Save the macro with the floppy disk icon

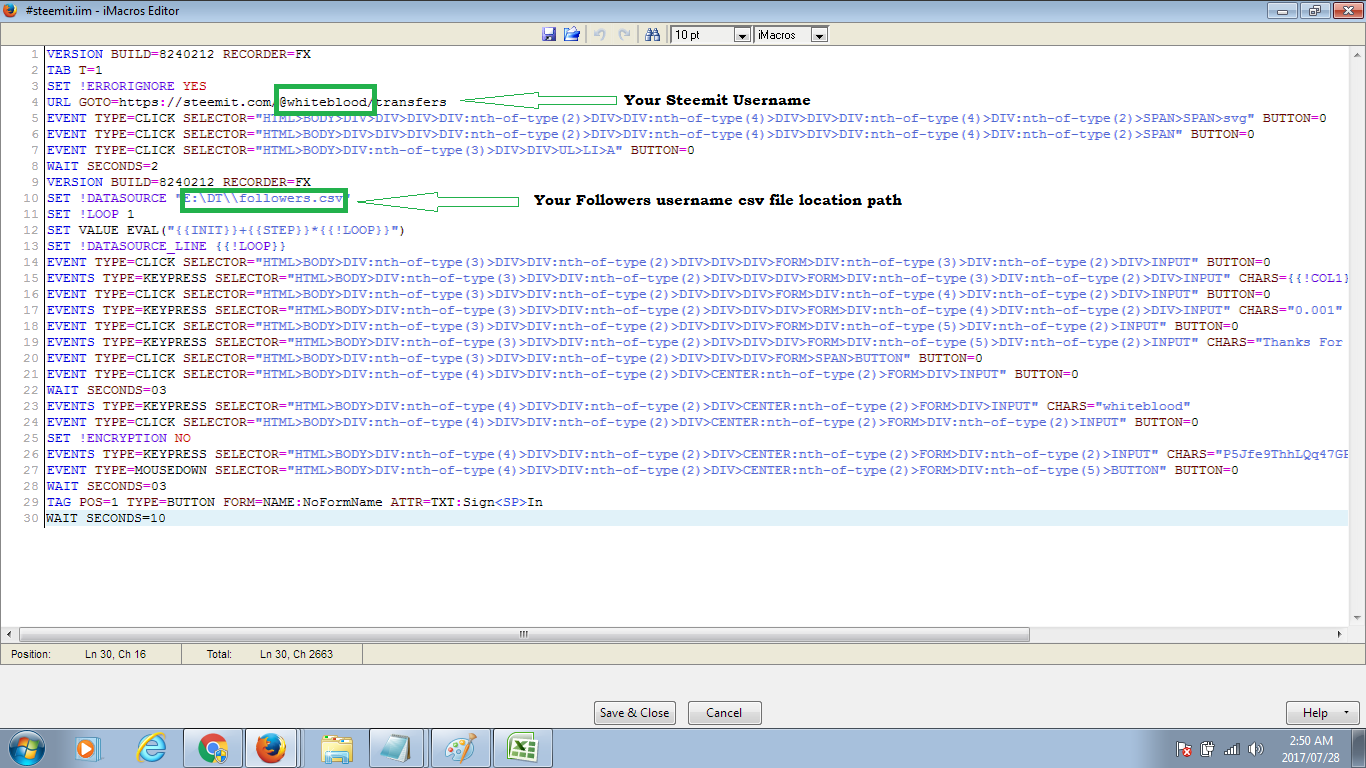point(549,34)
